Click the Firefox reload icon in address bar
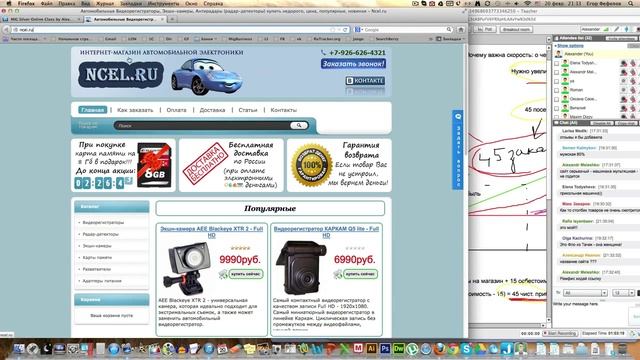The width and height of the screenshot is (640, 360). [x=345, y=30]
